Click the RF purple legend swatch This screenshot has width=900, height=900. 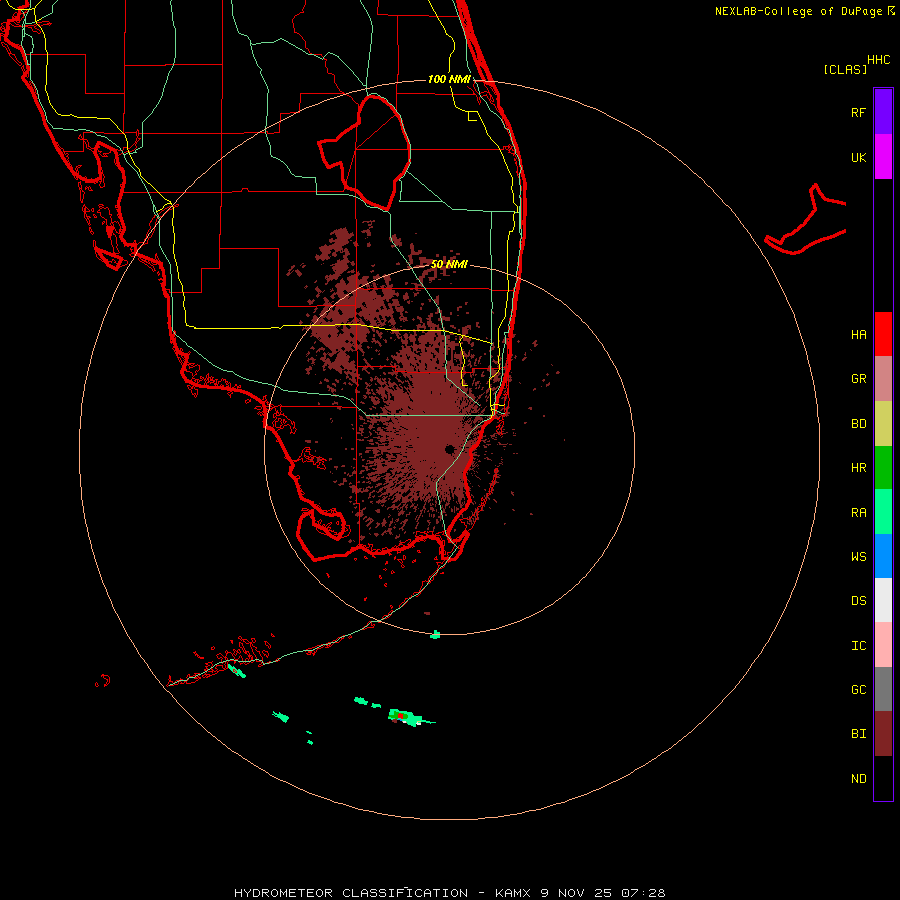883,112
